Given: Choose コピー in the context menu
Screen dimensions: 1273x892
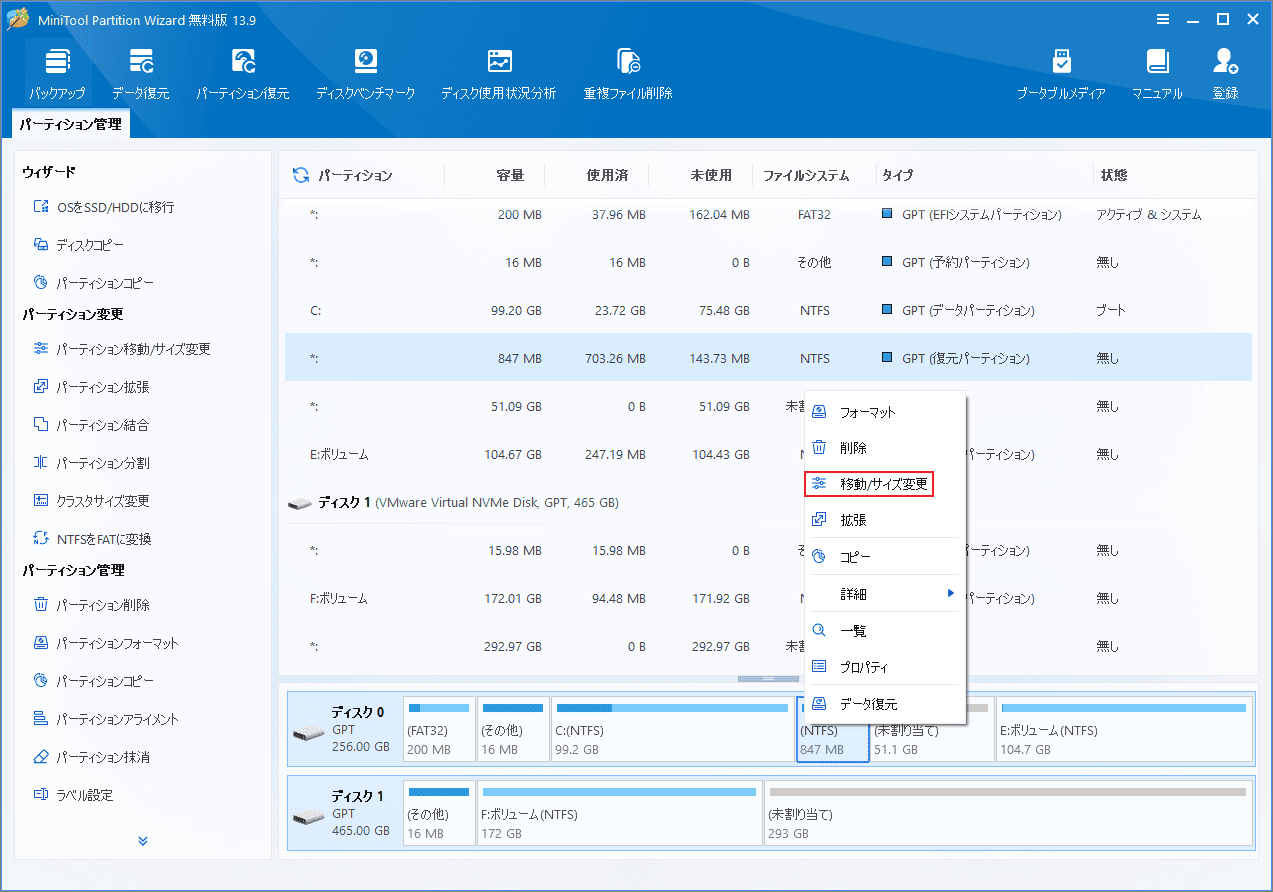Looking at the screenshot, I should click(884, 556).
